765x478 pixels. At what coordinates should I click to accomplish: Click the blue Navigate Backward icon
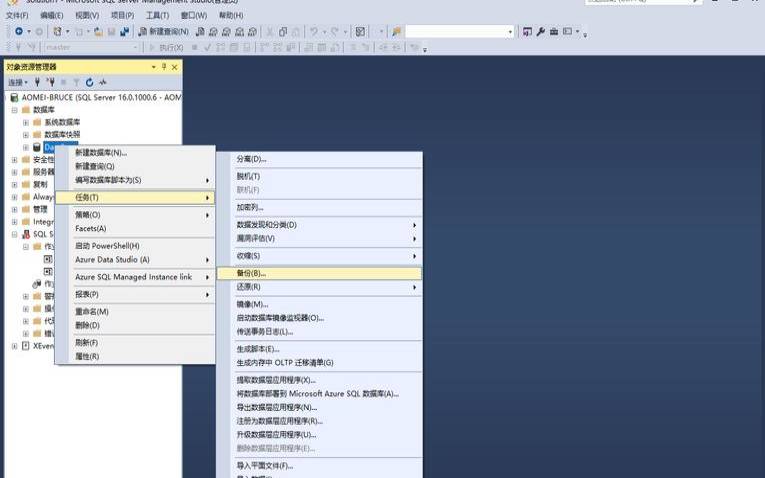[x=19, y=31]
